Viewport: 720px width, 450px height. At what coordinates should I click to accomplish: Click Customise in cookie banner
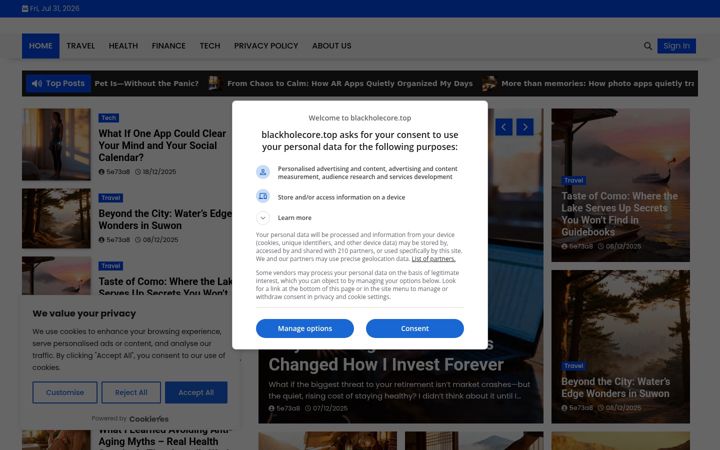coord(65,393)
